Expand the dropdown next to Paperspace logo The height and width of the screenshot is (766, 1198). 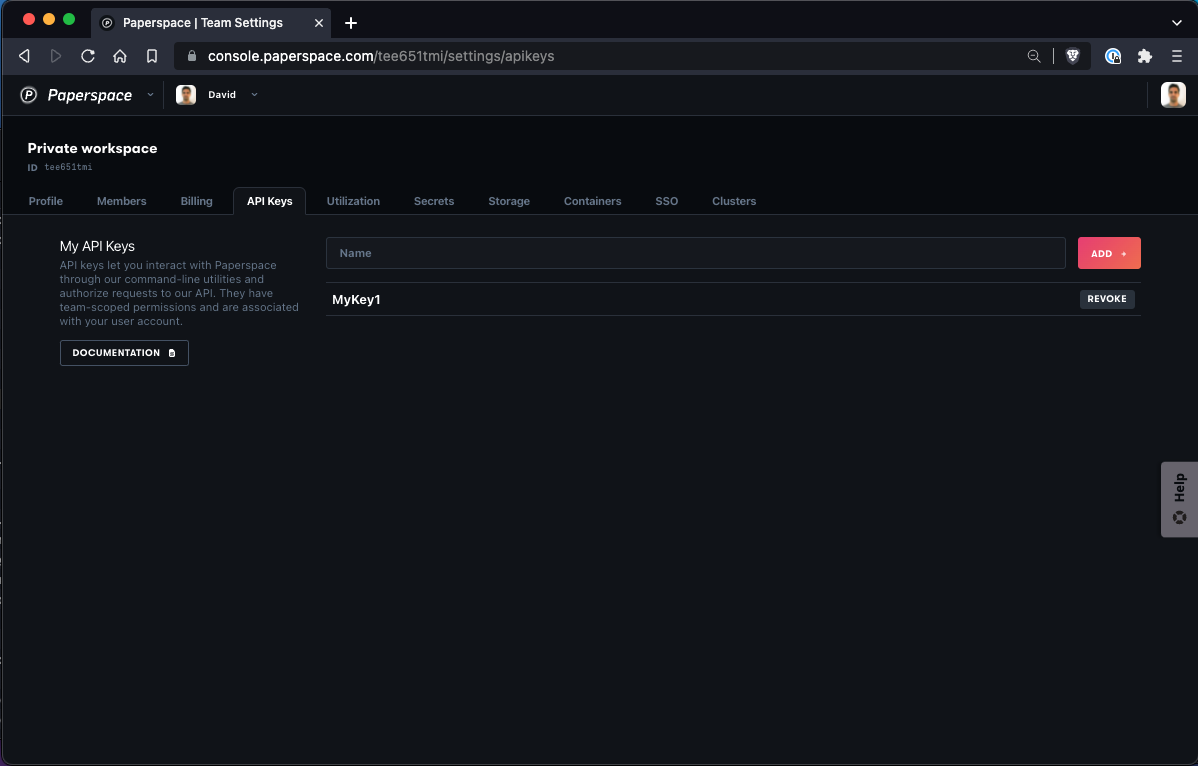pyautogui.click(x=151, y=95)
